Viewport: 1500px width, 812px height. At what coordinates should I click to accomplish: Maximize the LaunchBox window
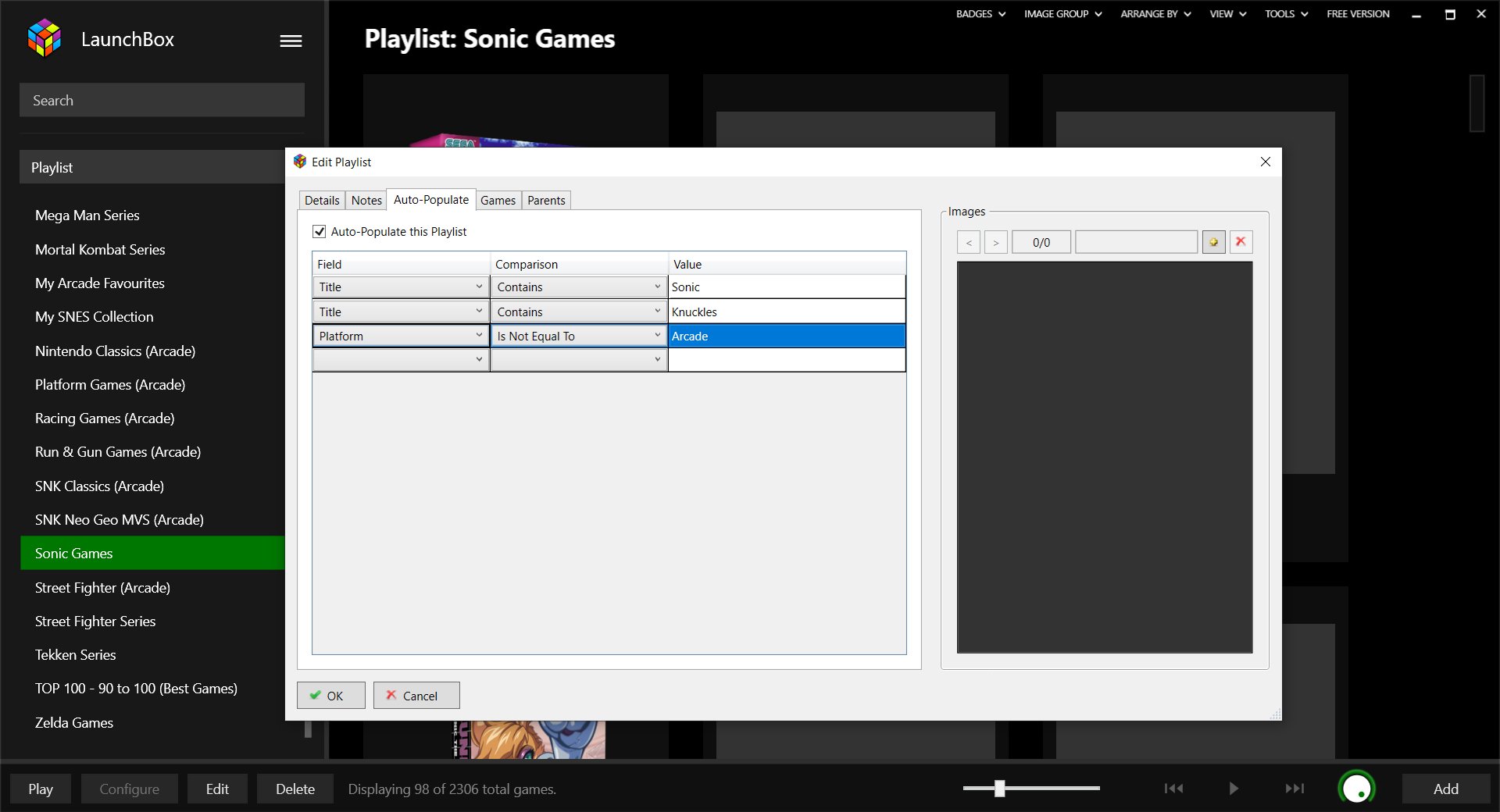click(1450, 14)
